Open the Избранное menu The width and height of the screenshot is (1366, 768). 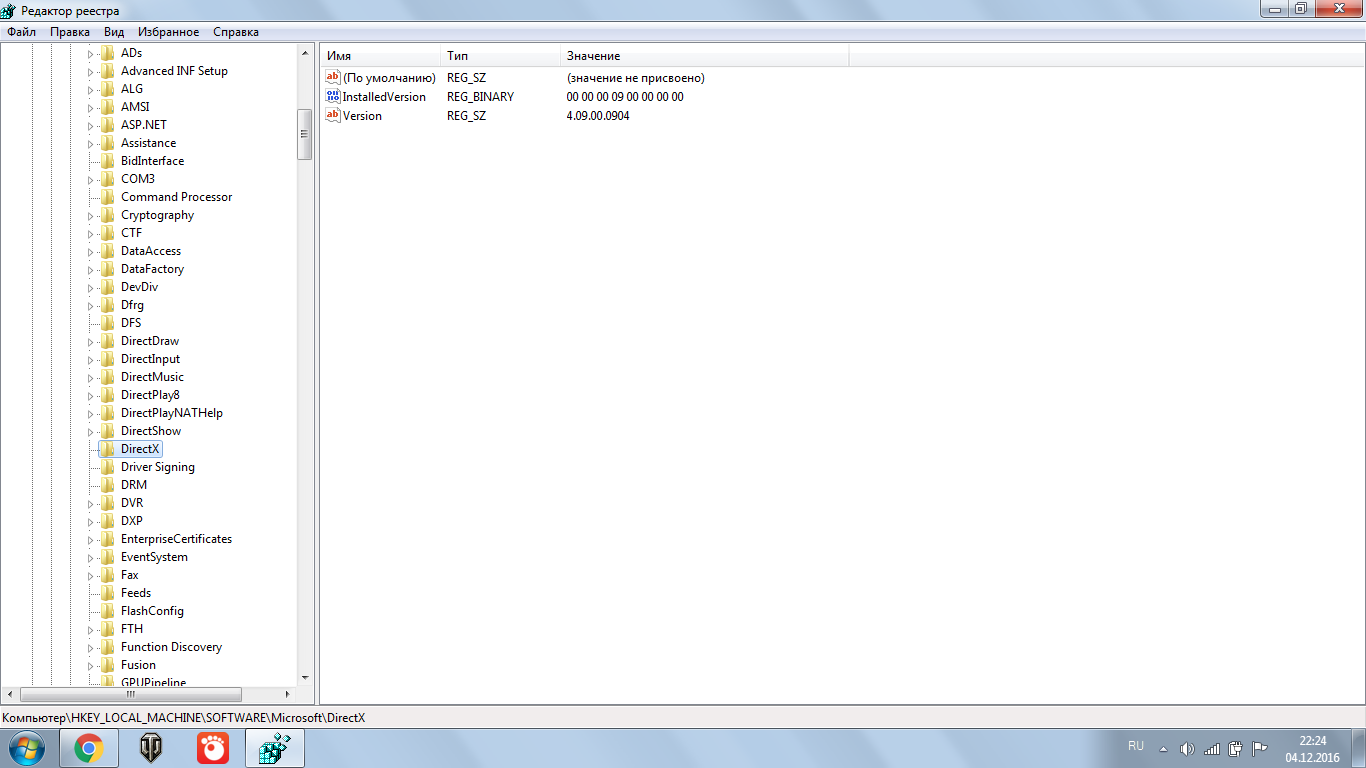pos(168,32)
